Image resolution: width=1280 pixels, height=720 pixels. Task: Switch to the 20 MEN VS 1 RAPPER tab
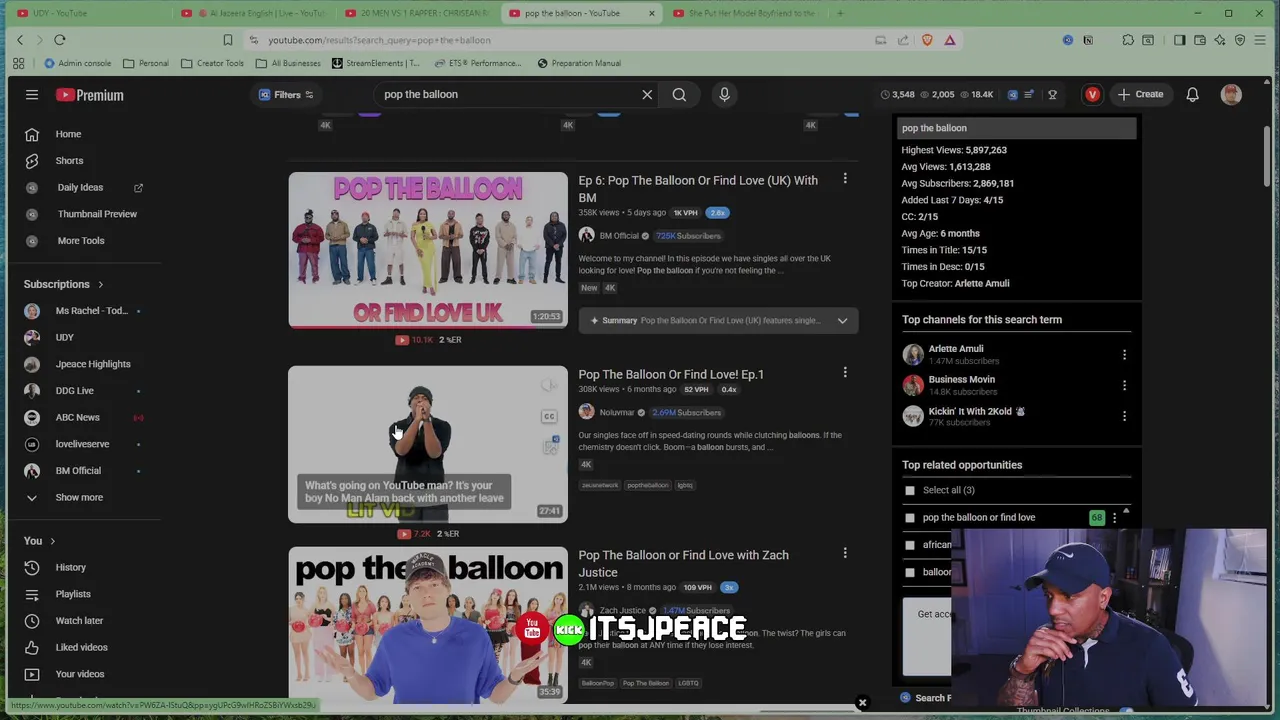click(418, 13)
